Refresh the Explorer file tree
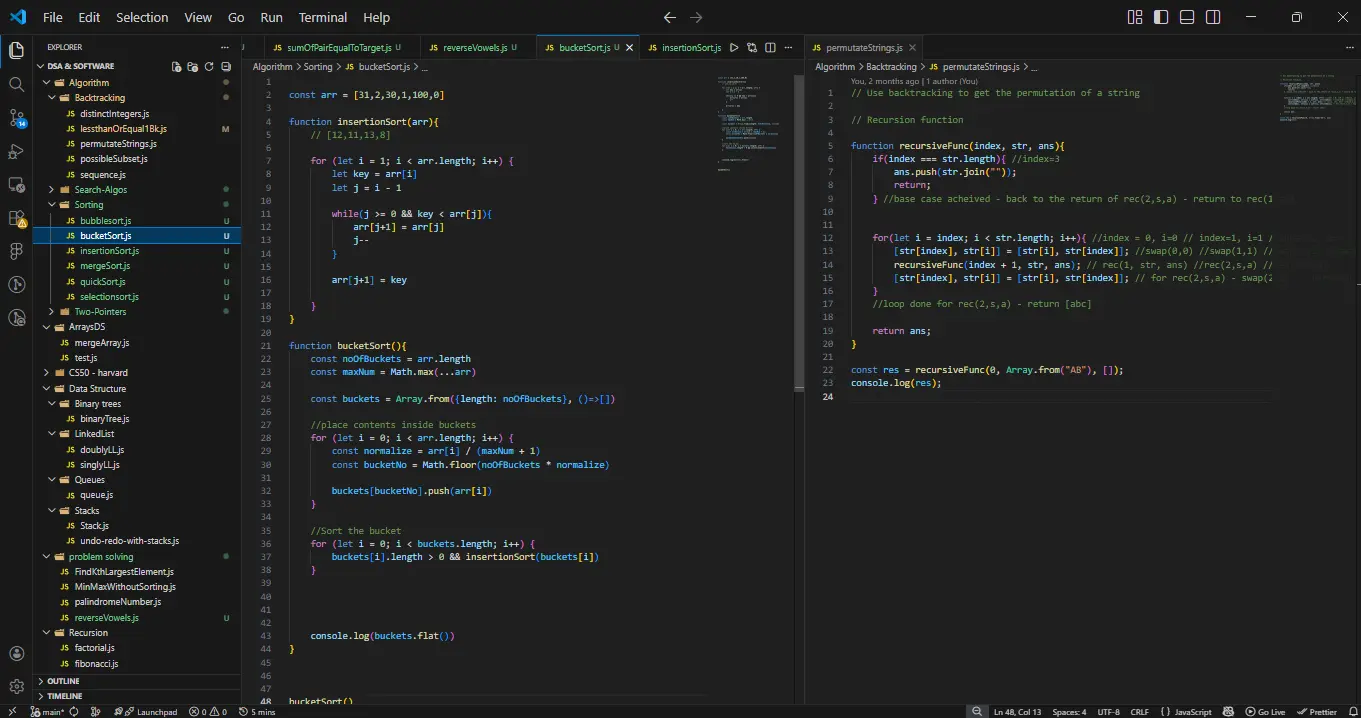The image size is (1361, 718). click(209, 66)
